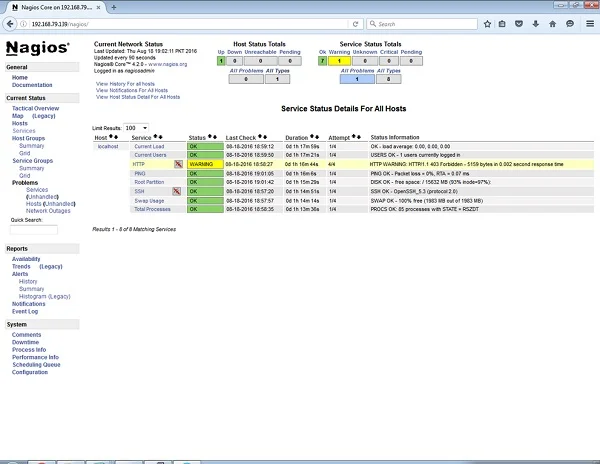Open Documentation in General section
Image resolution: width=600 pixels, height=464 pixels.
pos(32,85)
